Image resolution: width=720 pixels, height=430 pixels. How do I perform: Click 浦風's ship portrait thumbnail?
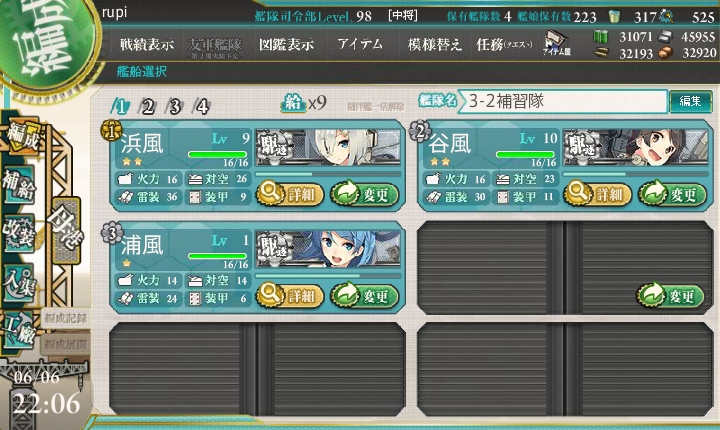328,249
